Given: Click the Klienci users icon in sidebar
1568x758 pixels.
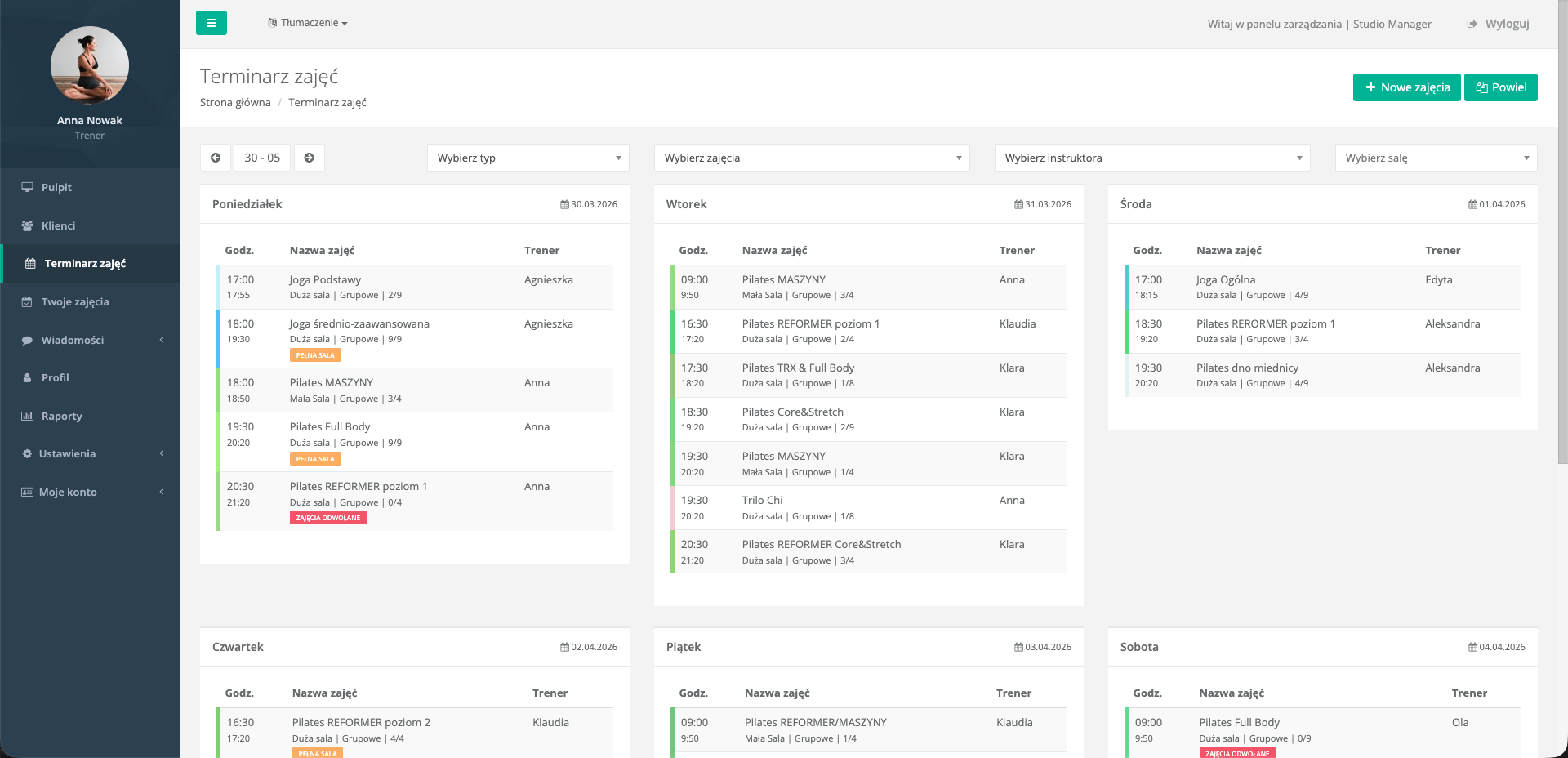Looking at the screenshot, I should click(28, 225).
